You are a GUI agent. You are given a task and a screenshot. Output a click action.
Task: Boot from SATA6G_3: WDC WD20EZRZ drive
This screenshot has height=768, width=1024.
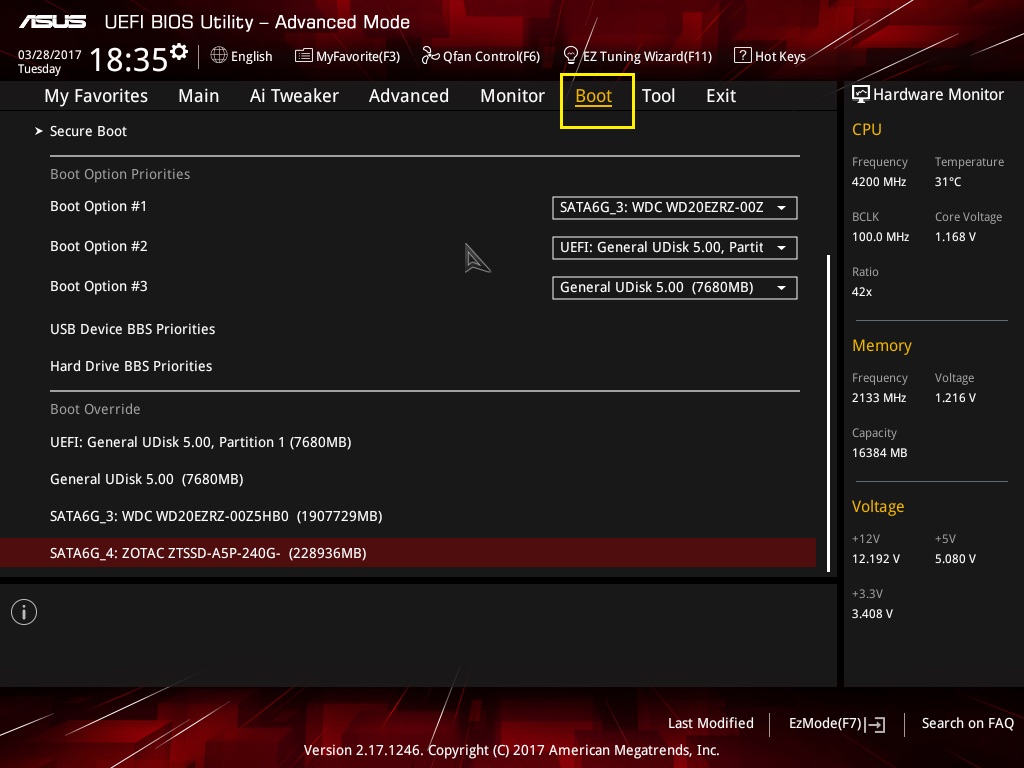(x=216, y=516)
